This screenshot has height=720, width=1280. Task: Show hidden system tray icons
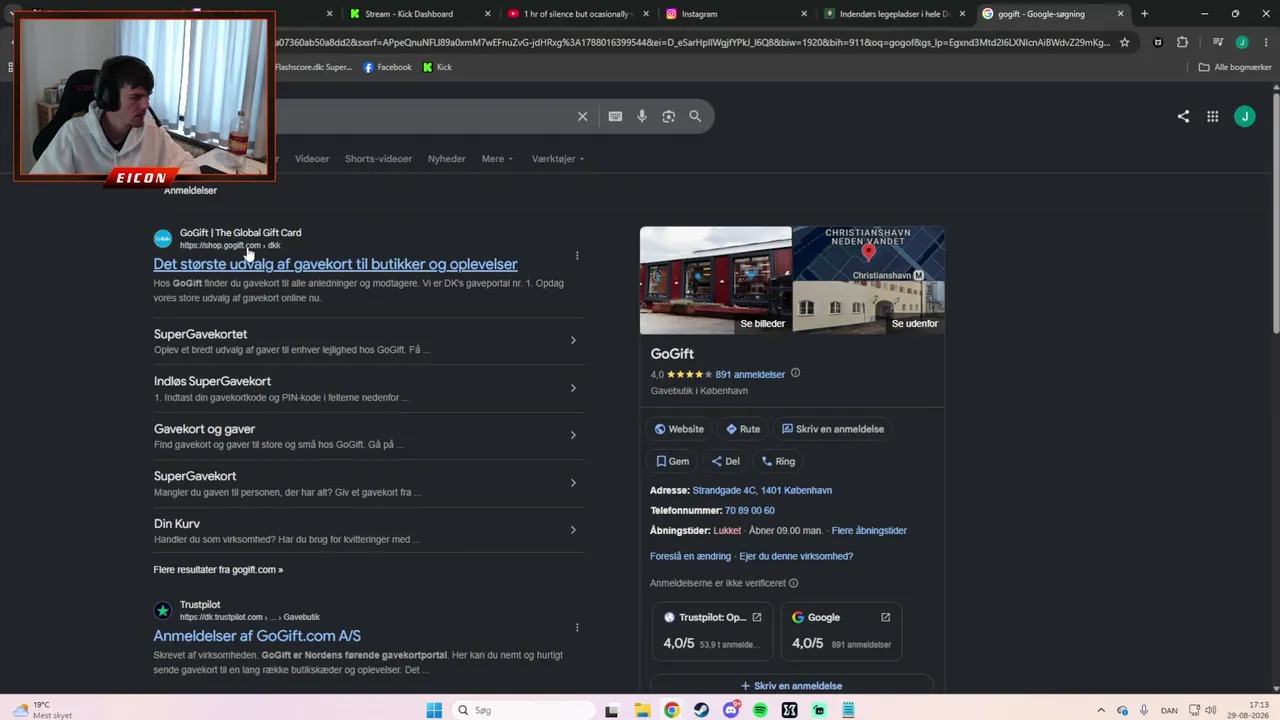1101,710
